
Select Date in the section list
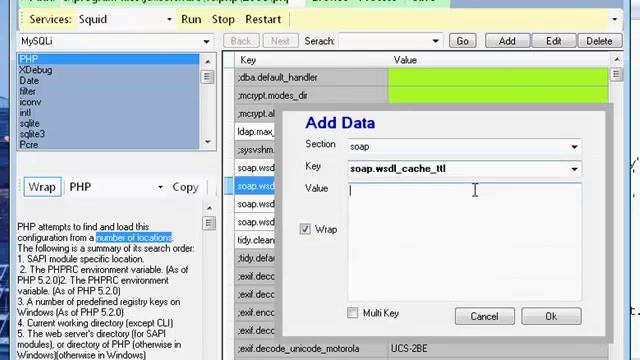tap(108, 80)
